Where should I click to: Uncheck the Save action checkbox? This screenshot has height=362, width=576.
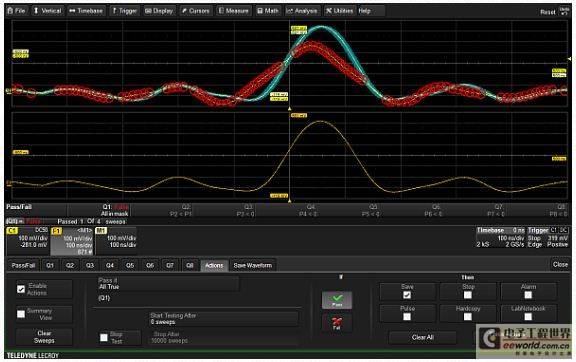(407, 295)
